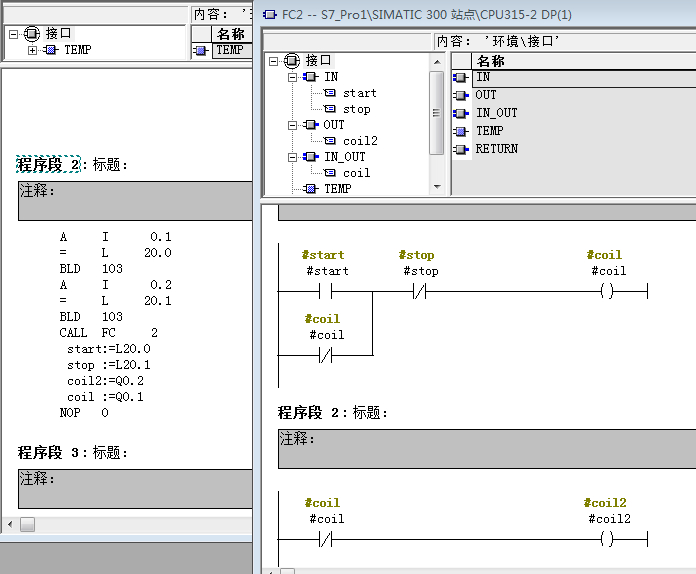Click the coil2:=Q0.2 parameter line
The image size is (696, 574).
pyautogui.click(x=105, y=381)
